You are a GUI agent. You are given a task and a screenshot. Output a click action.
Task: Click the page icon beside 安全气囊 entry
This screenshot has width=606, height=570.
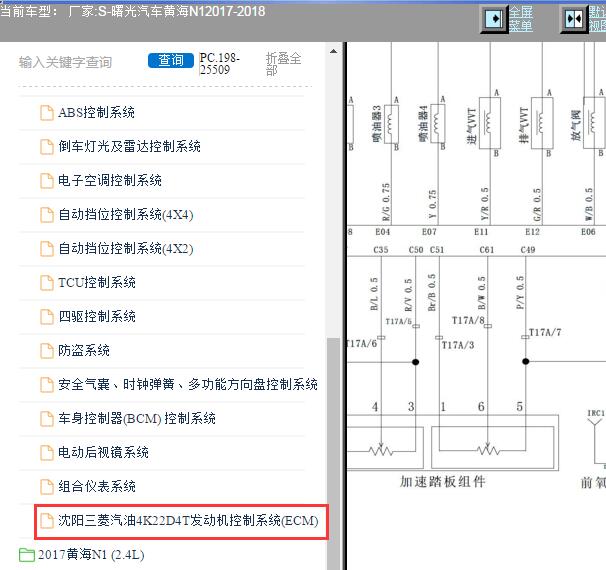pyautogui.click(x=47, y=385)
